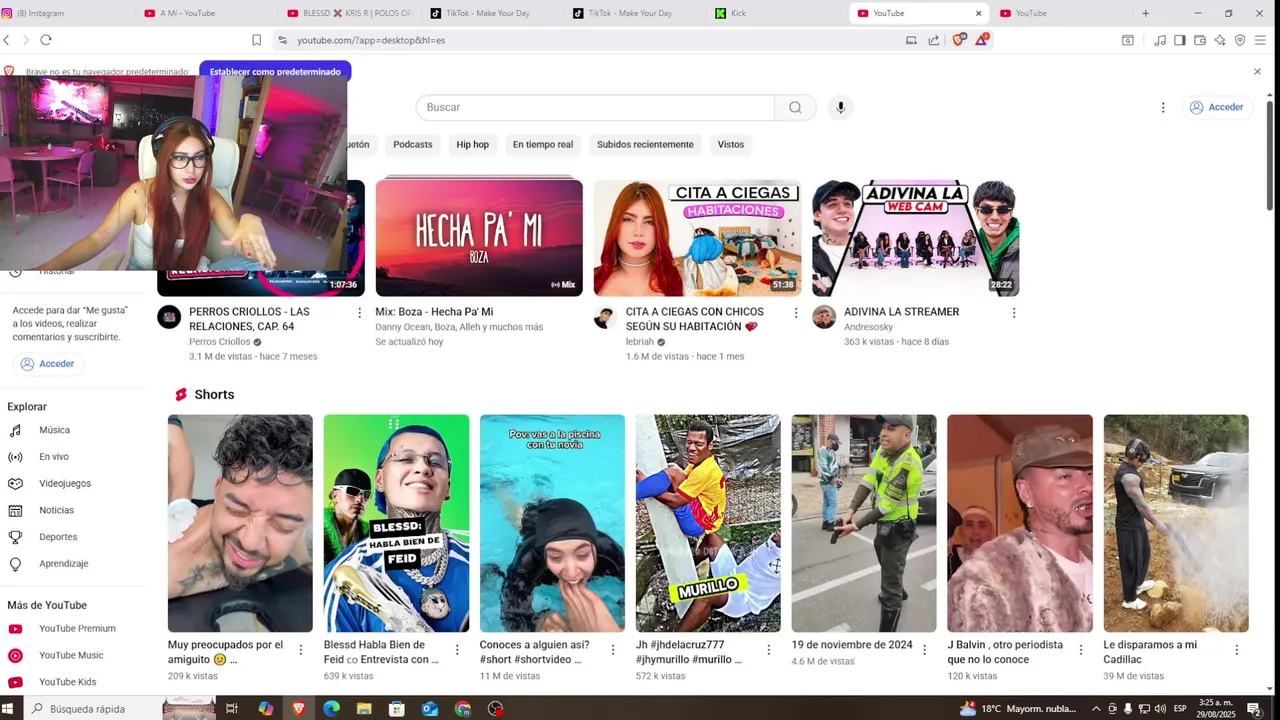
Task: Open options for 'Le disparamos a mi Cadillac' Short
Action: coord(1237,650)
